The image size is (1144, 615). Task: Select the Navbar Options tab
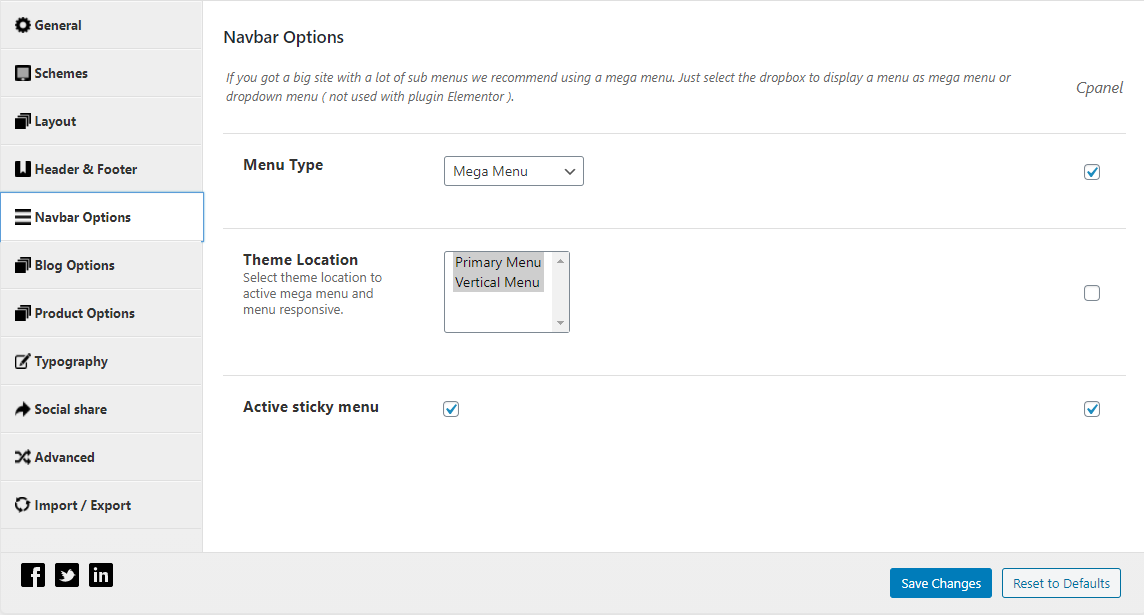101,217
